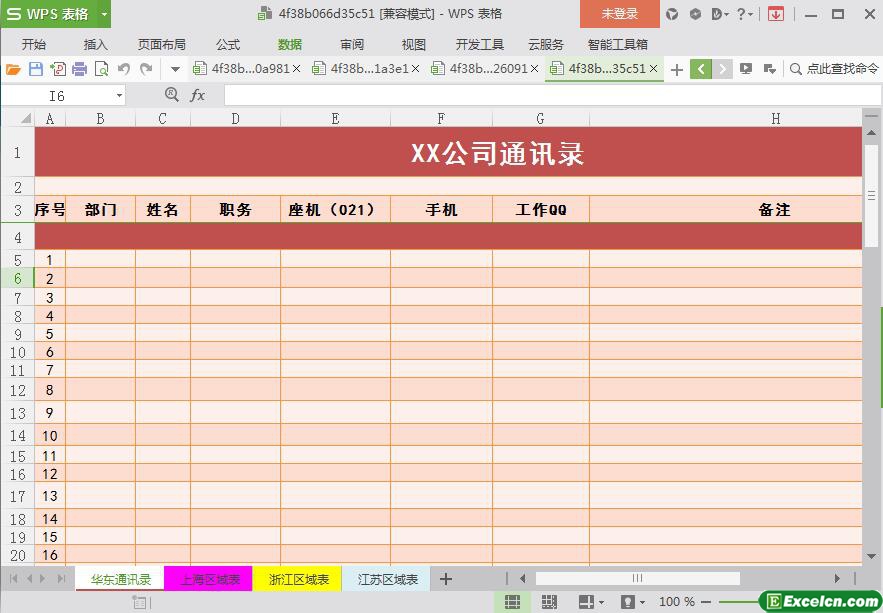Screen dimensions: 883x613
Task: Close the 4f38b...0a981 document tab
Action: click(x=296, y=69)
